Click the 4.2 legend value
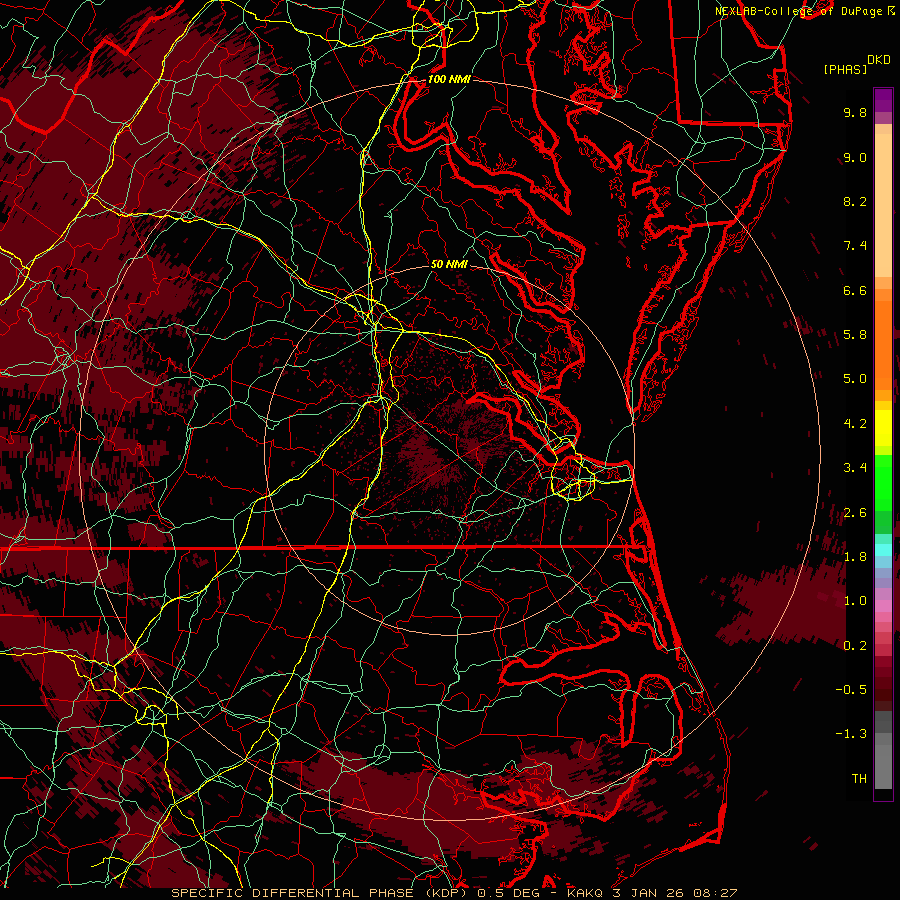The height and width of the screenshot is (900, 900). point(855,424)
